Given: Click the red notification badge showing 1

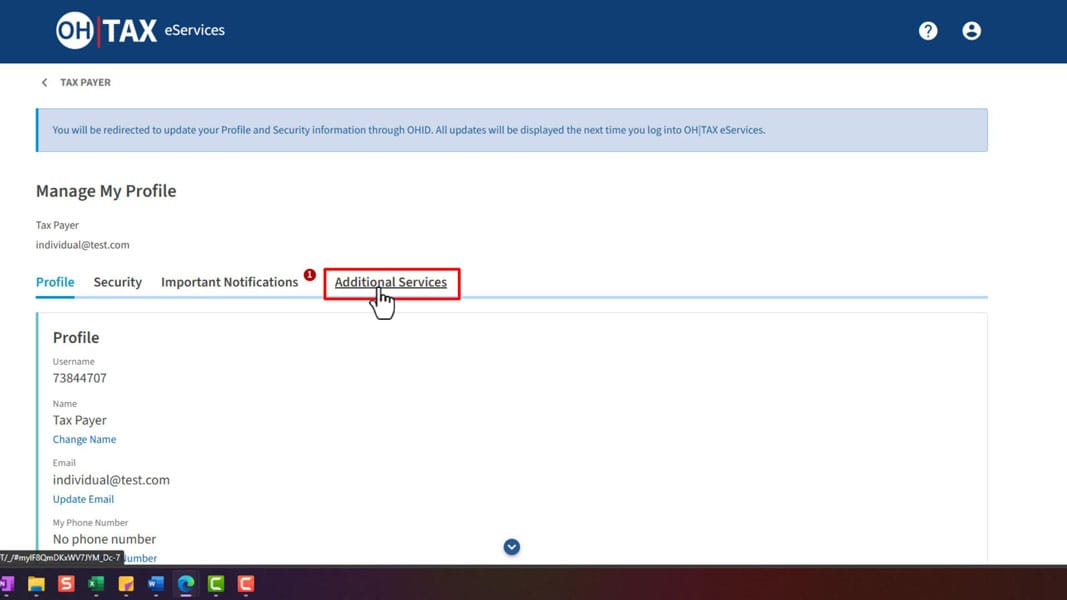Looking at the screenshot, I should coord(310,275).
